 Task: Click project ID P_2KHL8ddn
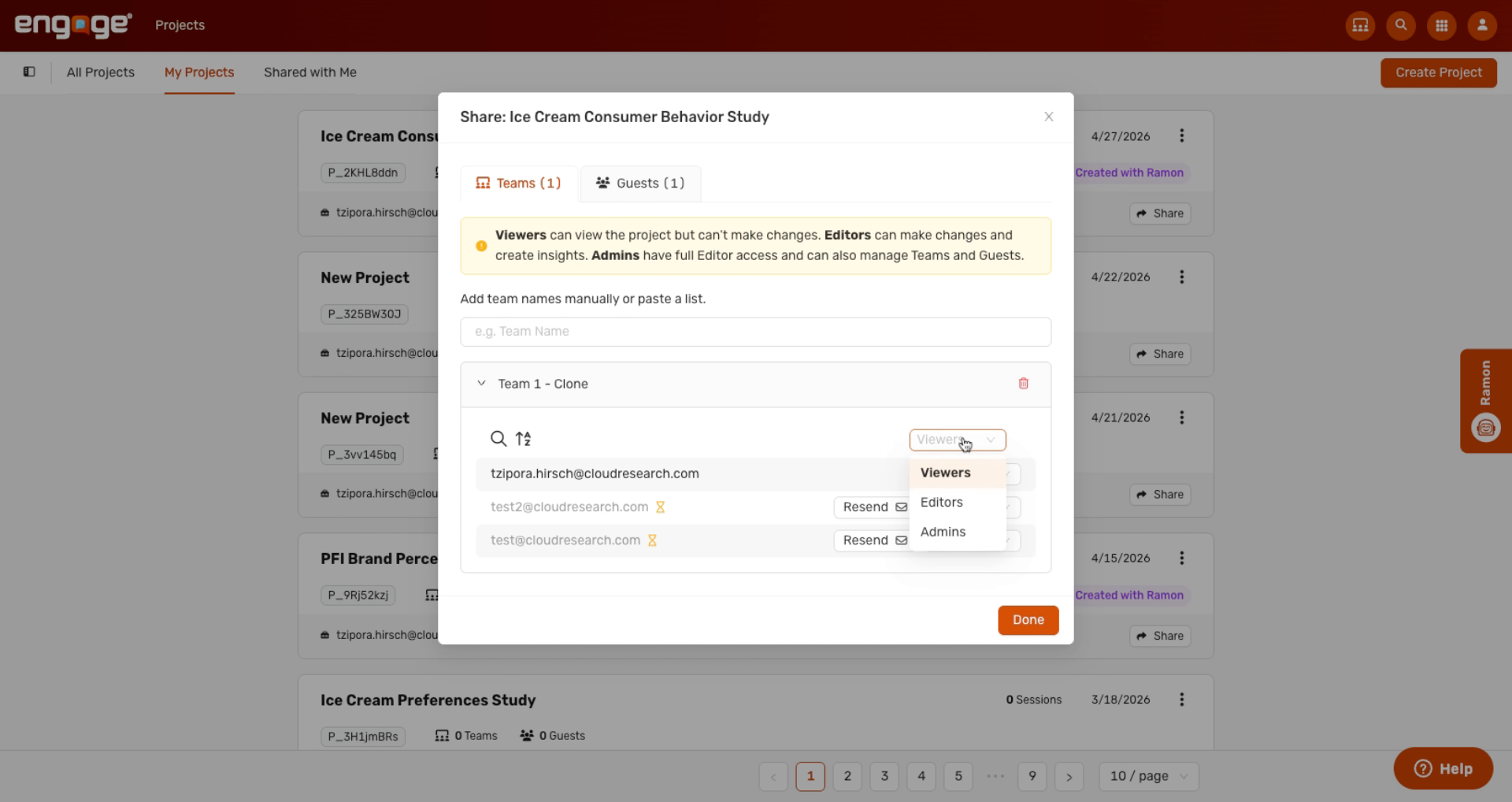pos(363,173)
